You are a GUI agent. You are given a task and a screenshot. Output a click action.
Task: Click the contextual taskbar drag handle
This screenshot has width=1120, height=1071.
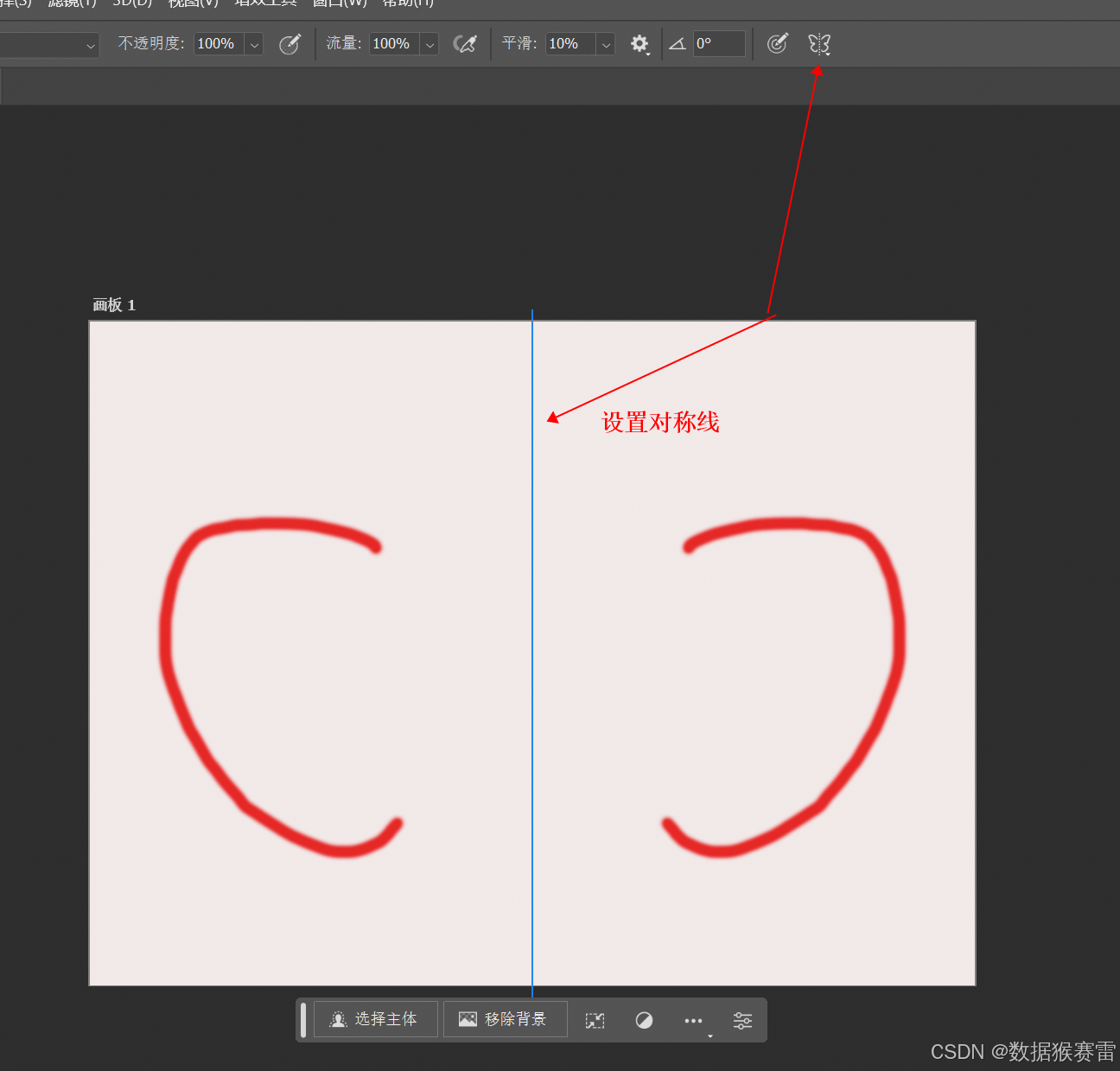click(303, 1020)
